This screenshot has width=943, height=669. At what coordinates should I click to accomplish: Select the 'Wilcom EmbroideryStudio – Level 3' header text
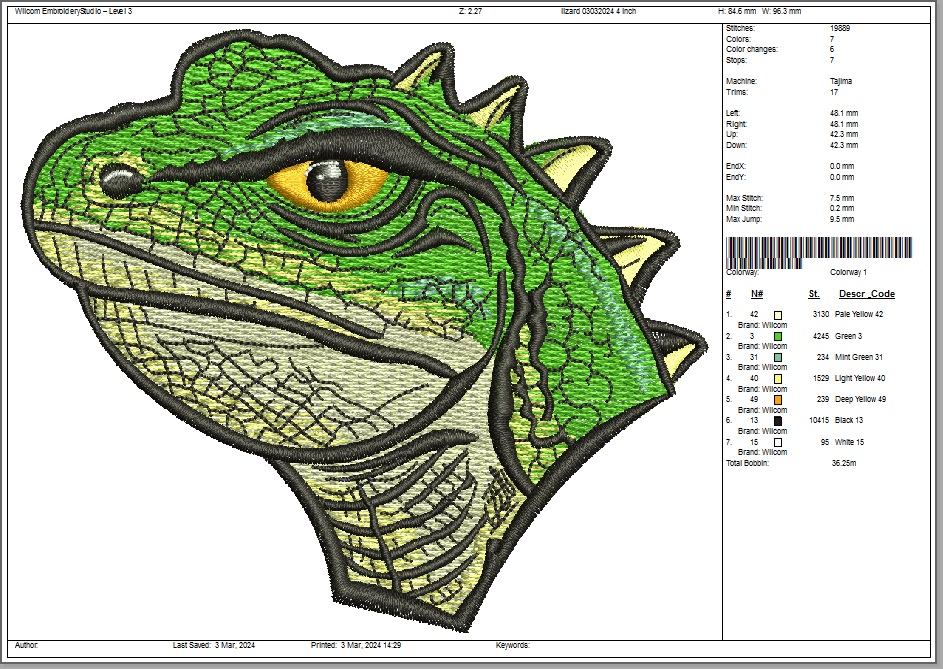(73, 11)
